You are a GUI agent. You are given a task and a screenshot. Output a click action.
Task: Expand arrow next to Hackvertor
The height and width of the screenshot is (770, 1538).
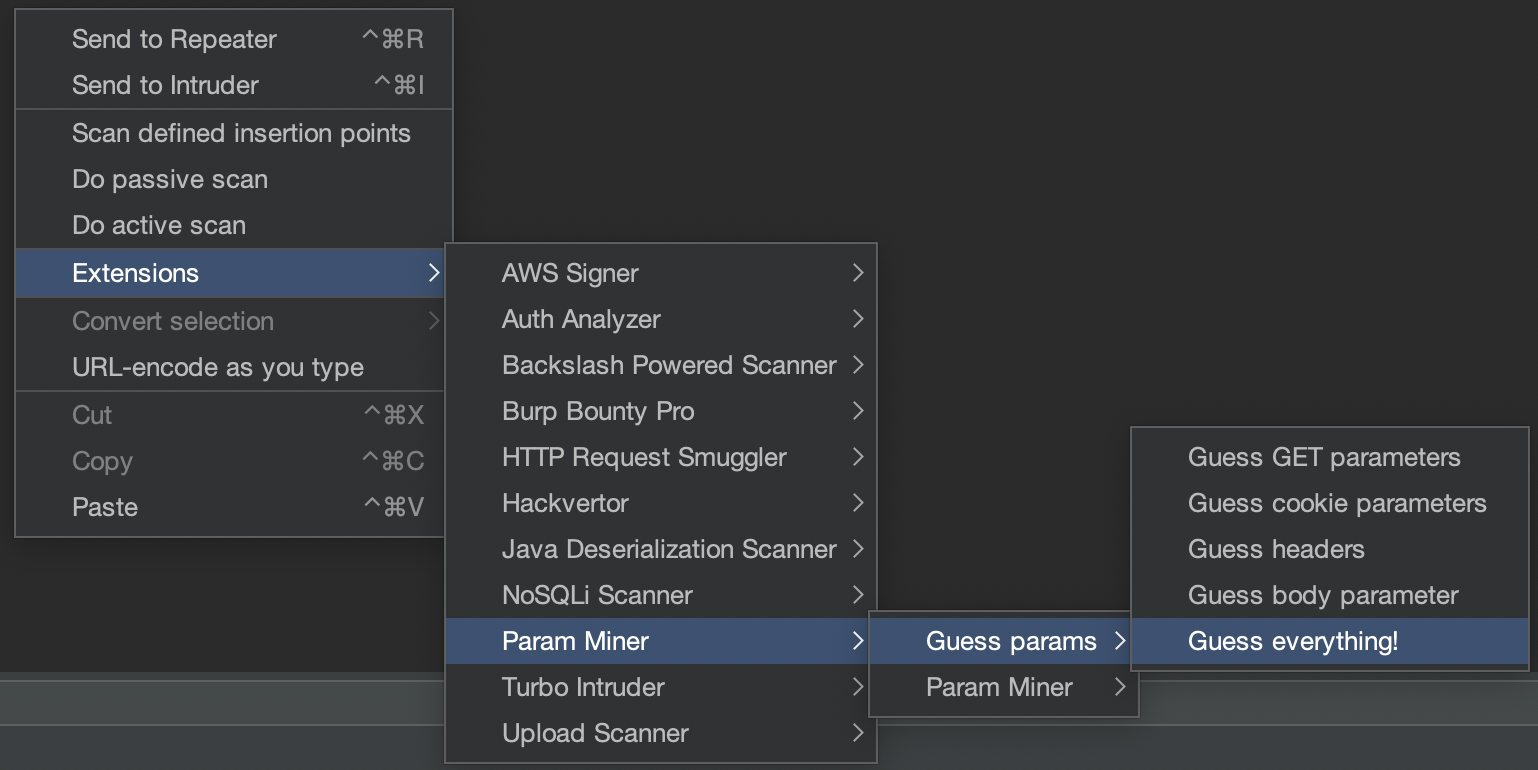(x=858, y=503)
